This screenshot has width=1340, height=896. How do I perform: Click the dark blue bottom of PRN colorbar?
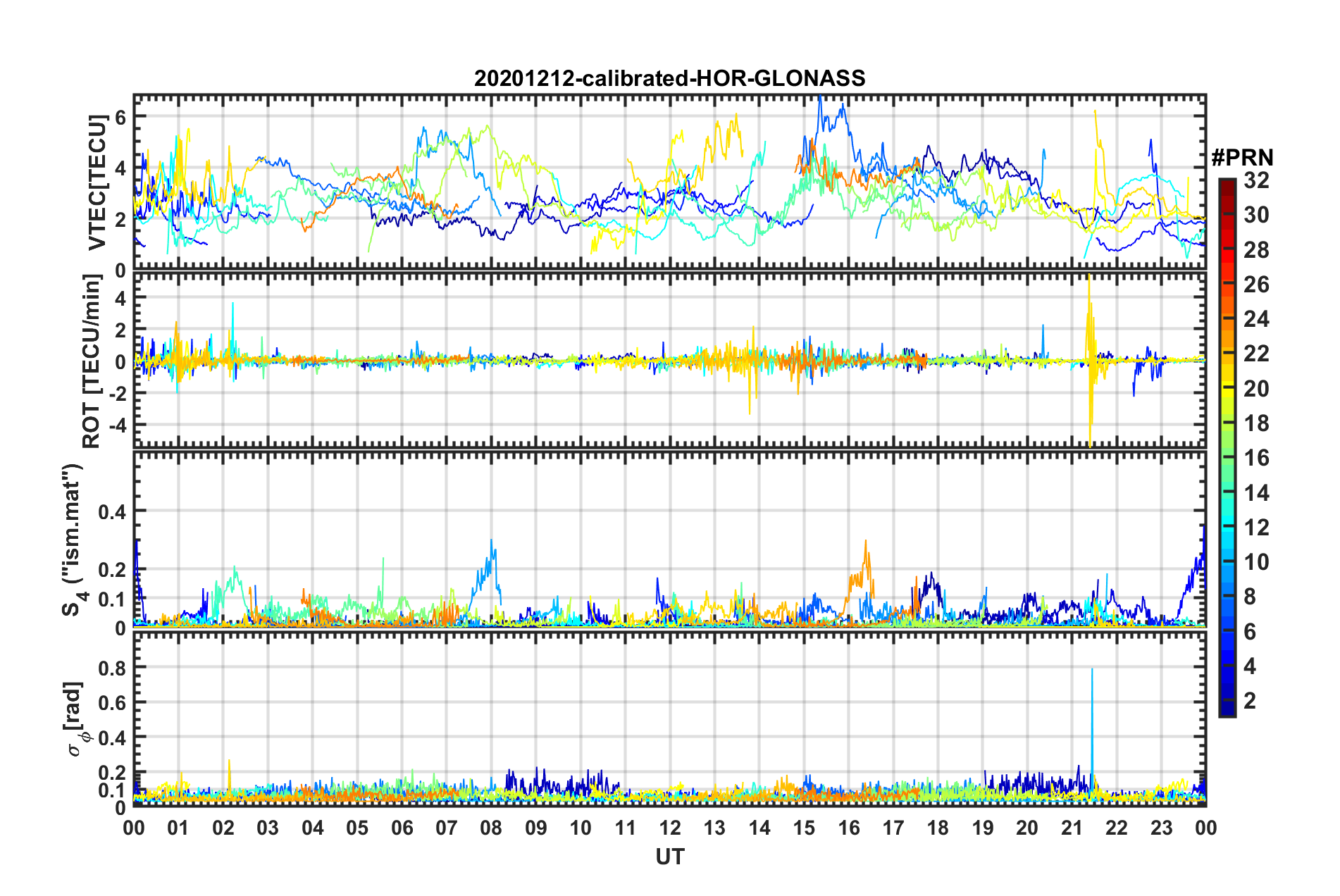pyautogui.click(x=1227, y=710)
